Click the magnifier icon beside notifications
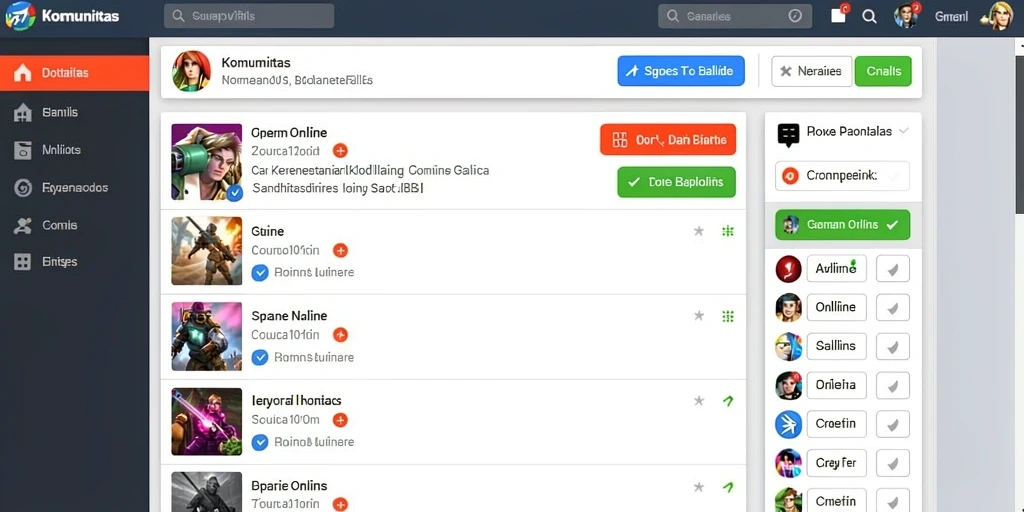 pos(869,16)
